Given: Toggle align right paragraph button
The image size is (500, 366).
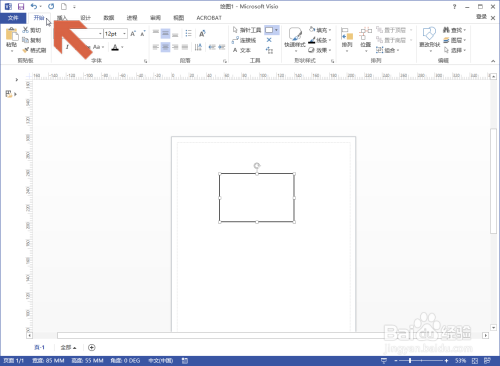Looking at the screenshot, I should (175, 47).
